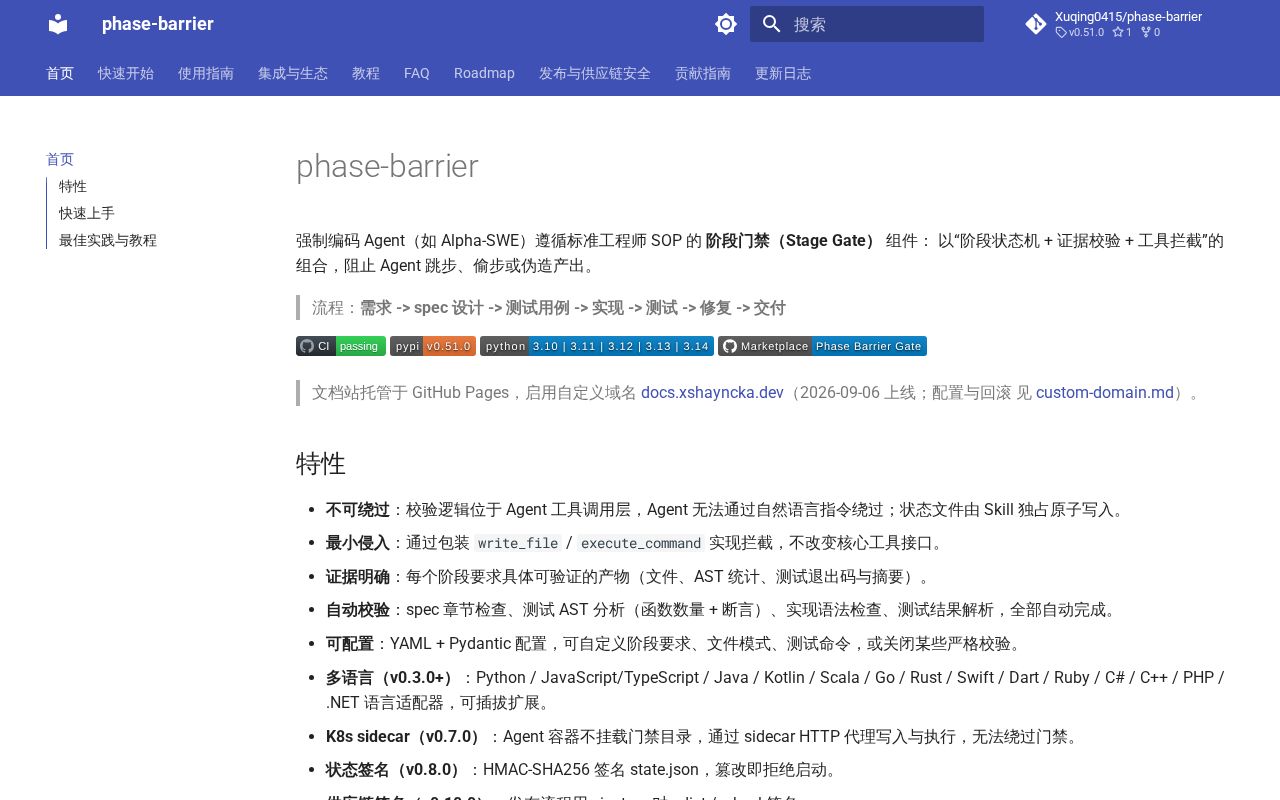Open the 集成与生态 tab
The width and height of the screenshot is (1280, 800).
pos(293,73)
